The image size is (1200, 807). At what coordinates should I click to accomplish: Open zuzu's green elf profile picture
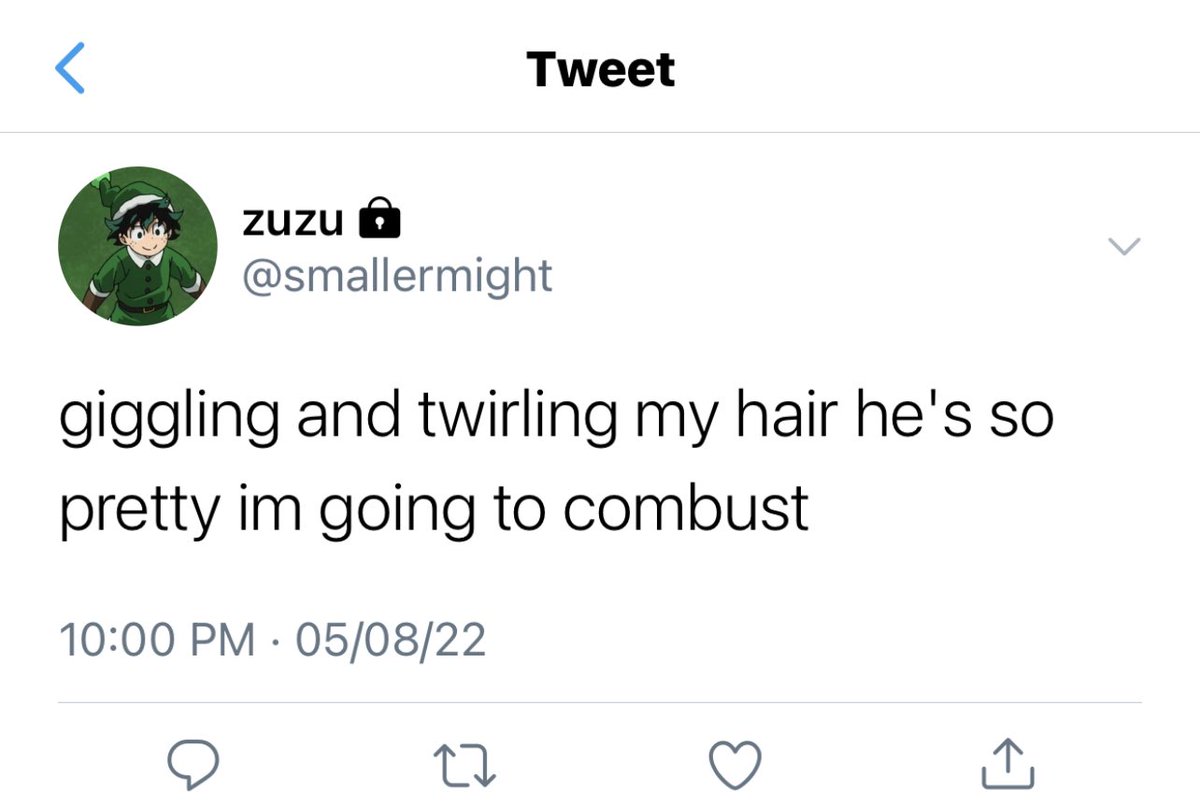pos(138,246)
